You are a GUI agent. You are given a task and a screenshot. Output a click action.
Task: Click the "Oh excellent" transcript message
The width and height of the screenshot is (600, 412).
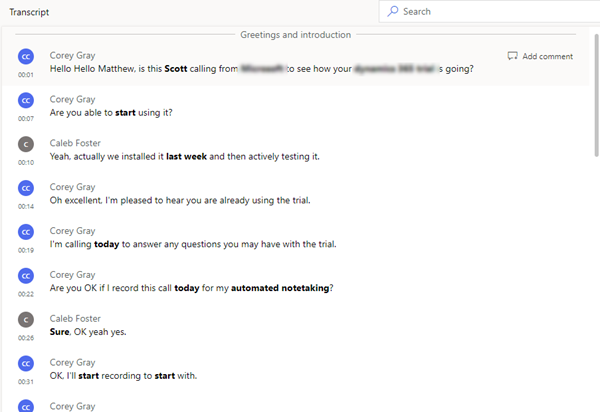click(x=180, y=200)
